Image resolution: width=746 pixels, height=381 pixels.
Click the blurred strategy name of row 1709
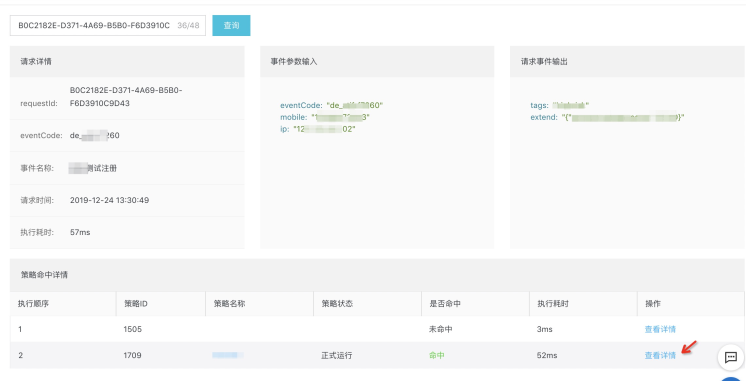click(x=228, y=355)
